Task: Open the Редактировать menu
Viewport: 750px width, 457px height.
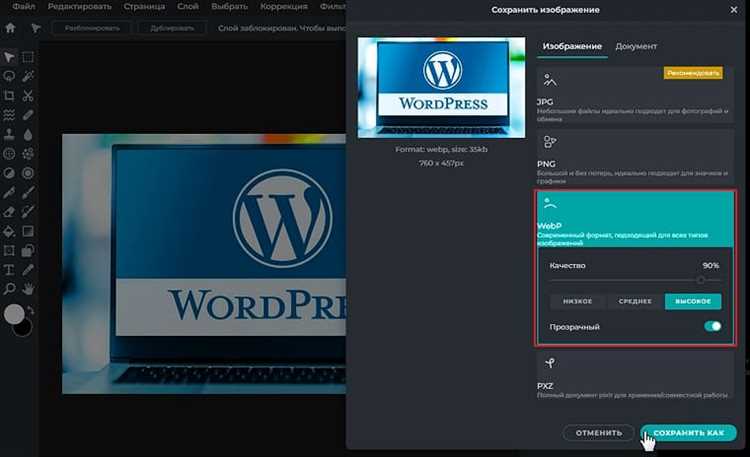Action: 80,7
